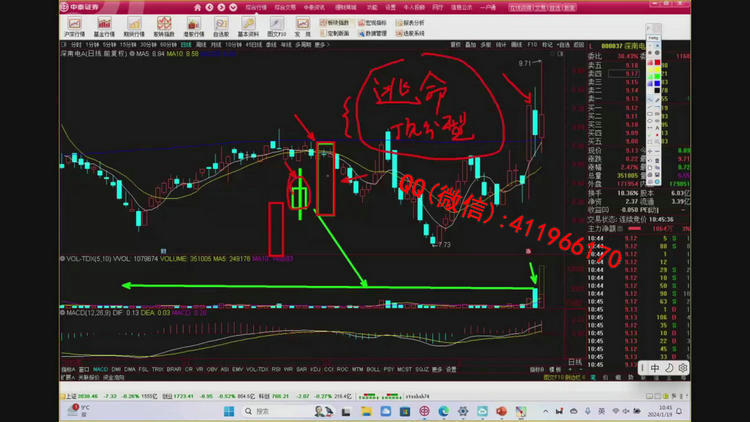Pick the red color in drawing palette
750x422 pixels.
point(657,63)
